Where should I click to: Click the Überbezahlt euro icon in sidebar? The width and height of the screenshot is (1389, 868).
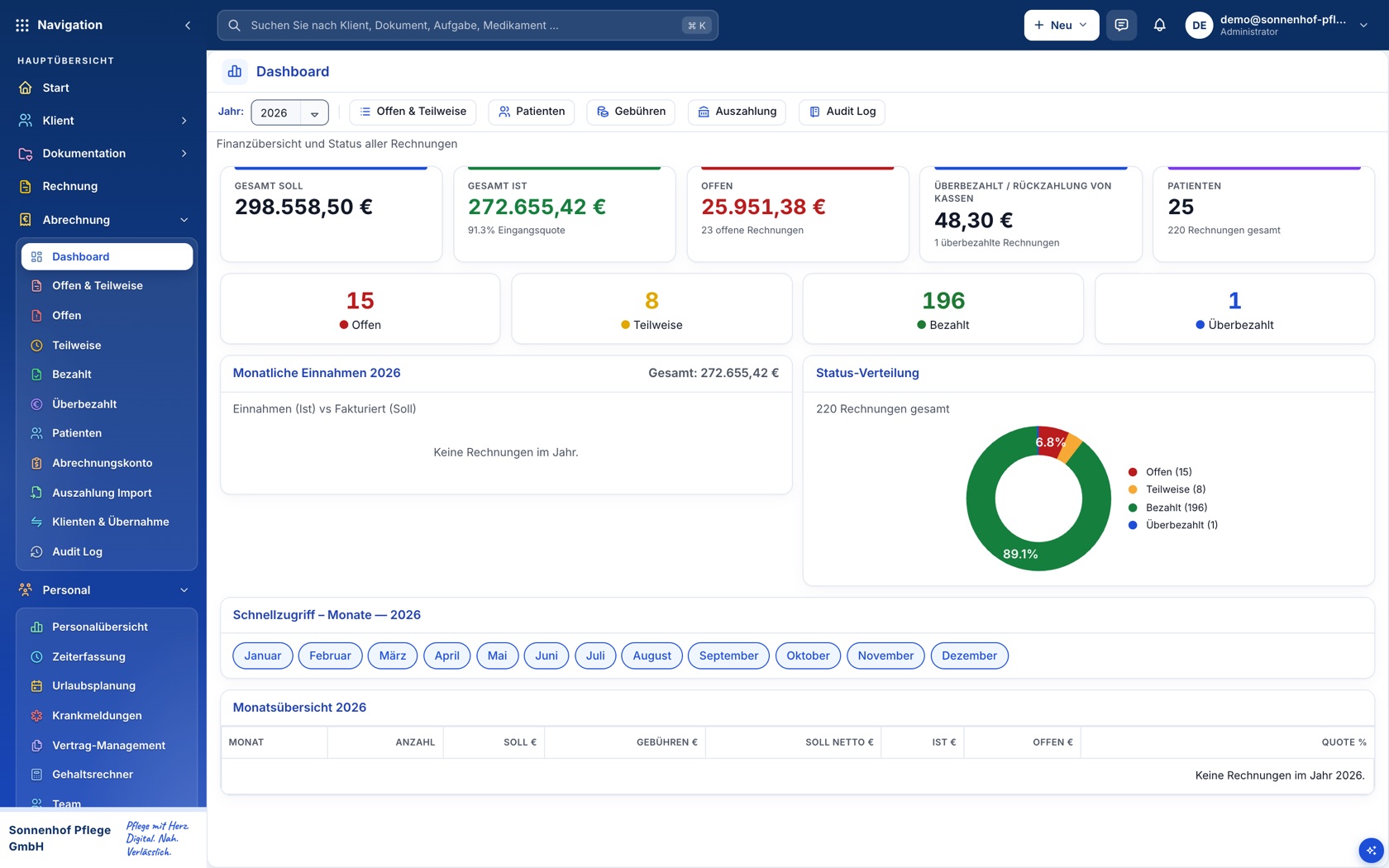36,404
